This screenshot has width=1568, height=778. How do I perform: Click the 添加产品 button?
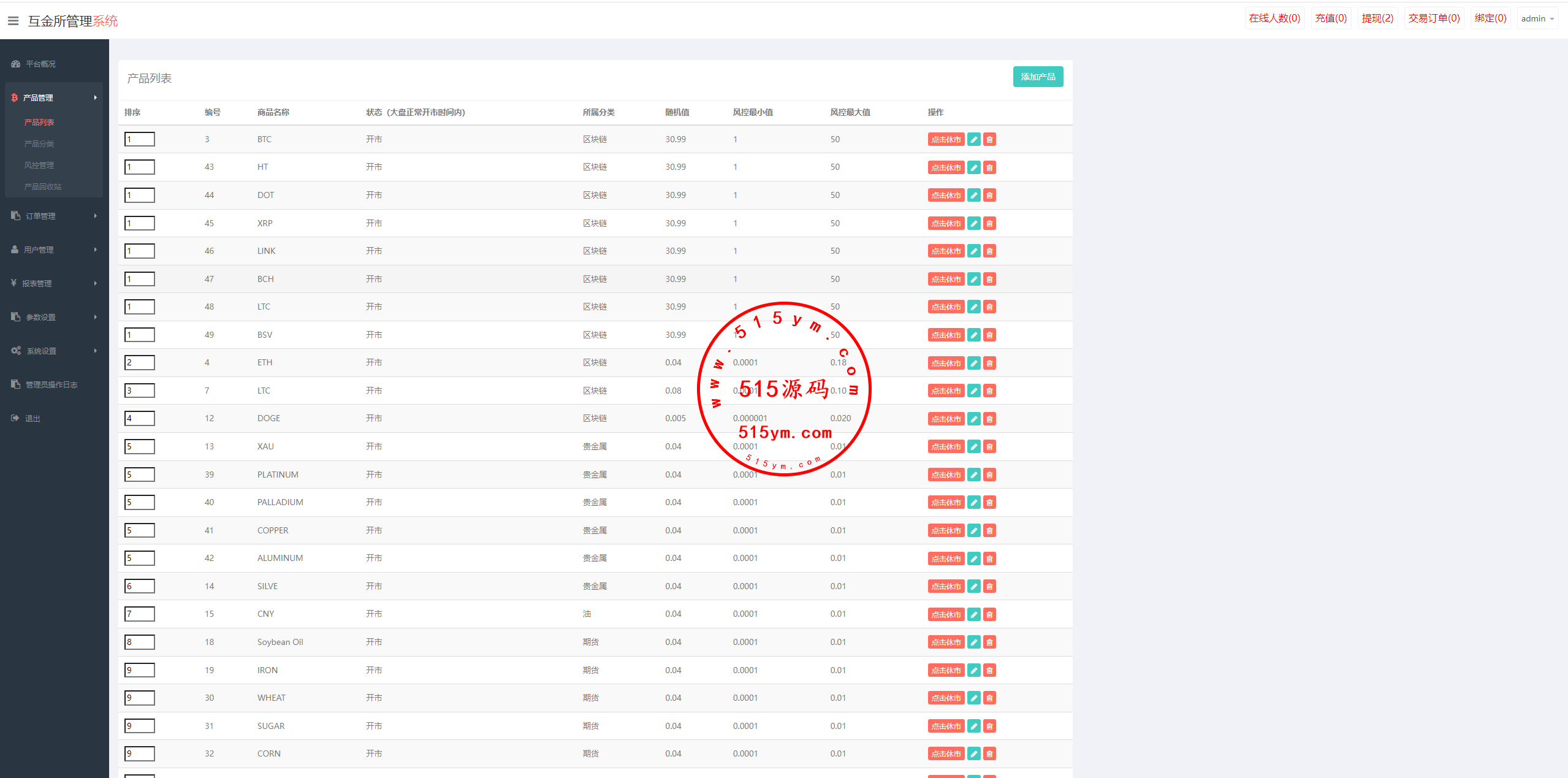[x=1037, y=77]
